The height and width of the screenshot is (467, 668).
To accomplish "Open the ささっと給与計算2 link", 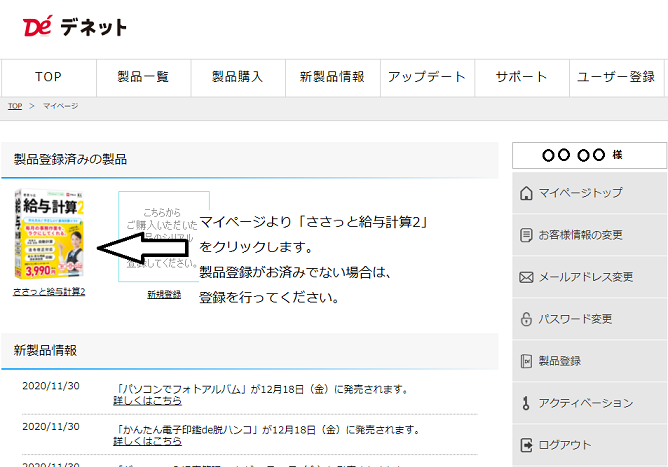I will pos(49,292).
